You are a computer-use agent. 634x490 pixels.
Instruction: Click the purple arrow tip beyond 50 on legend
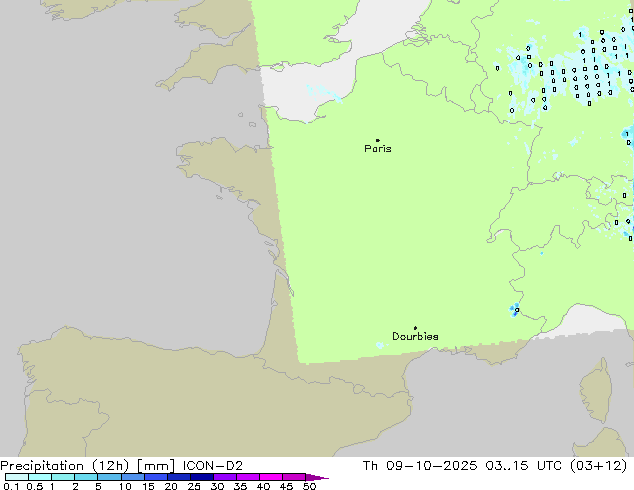pyautogui.click(x=317, y=477)
